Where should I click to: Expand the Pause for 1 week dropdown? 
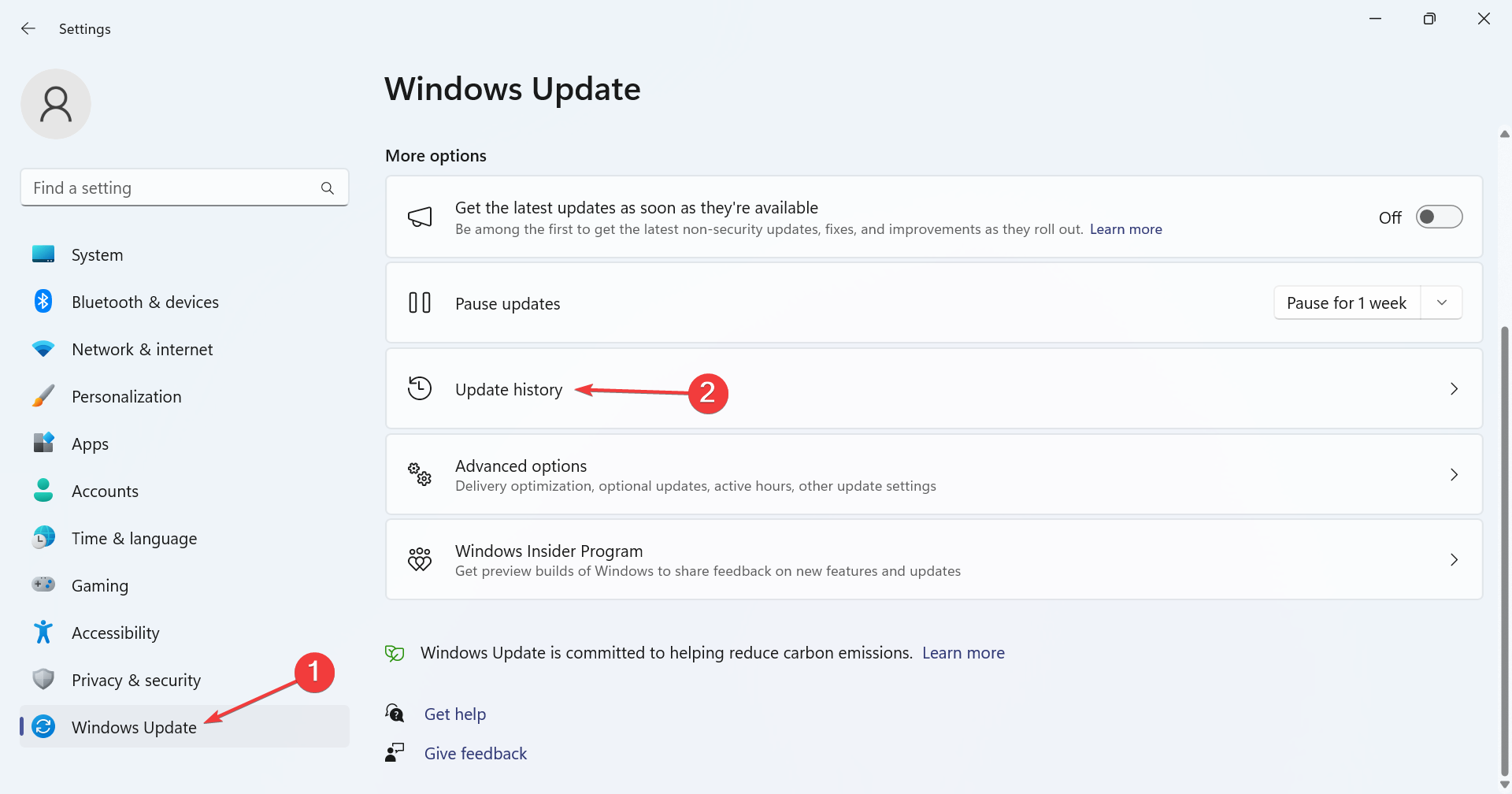pos(1441,303)
